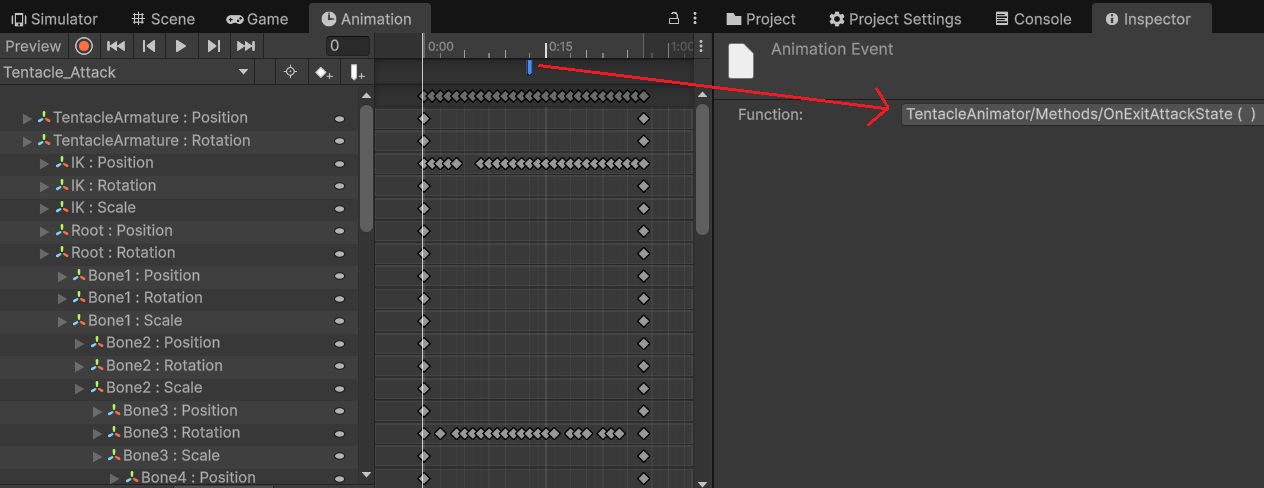Open the Project Settings tab

click(x=895, y=19)
